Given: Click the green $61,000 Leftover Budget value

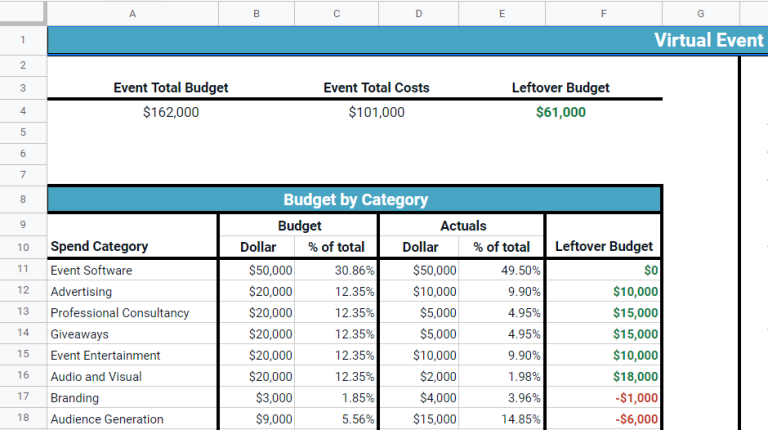Looking at the screenshot, I should tap(561, 113).
